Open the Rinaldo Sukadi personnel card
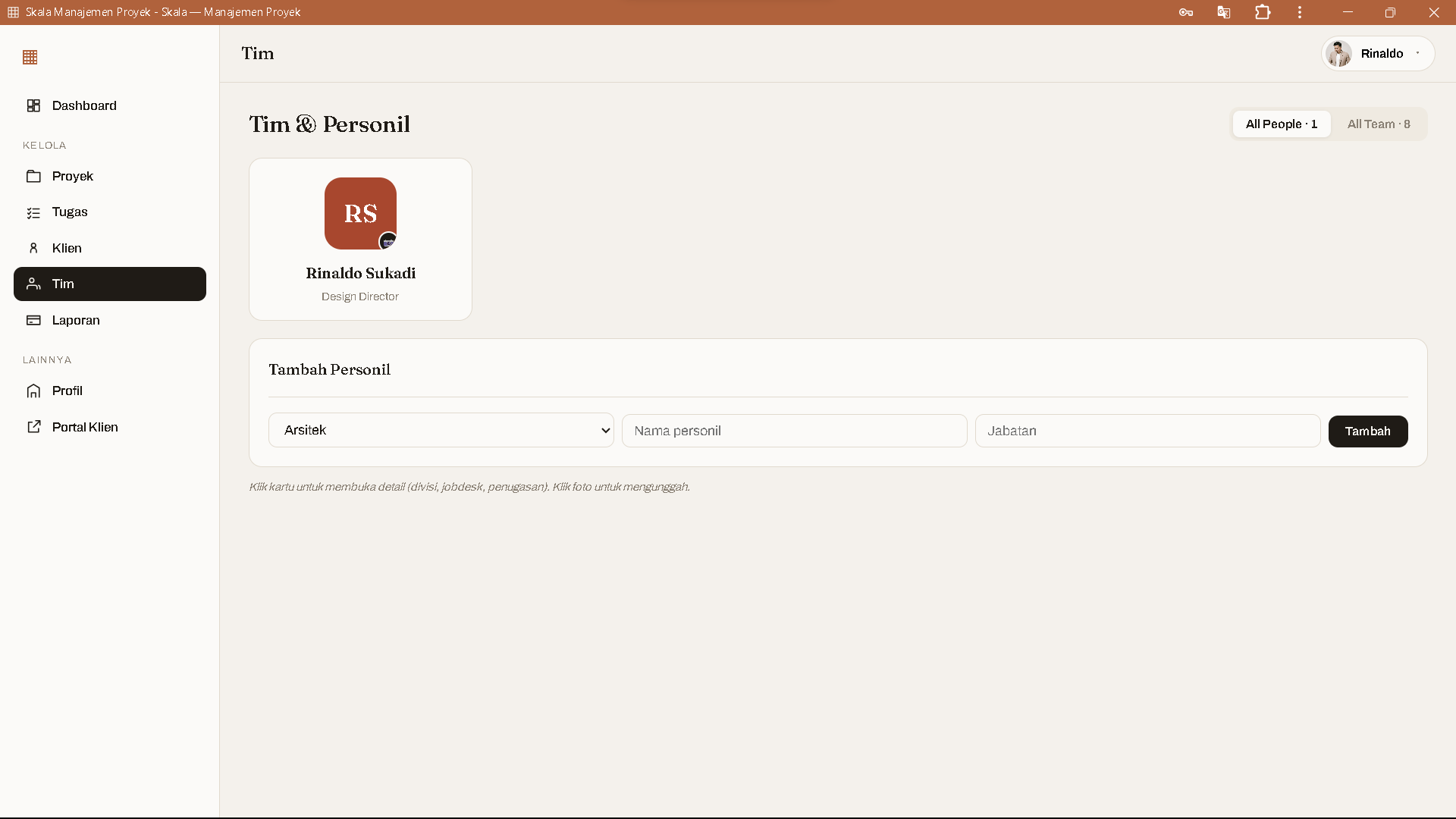This screenshot has width=1456, height=819. coord(360,239)
